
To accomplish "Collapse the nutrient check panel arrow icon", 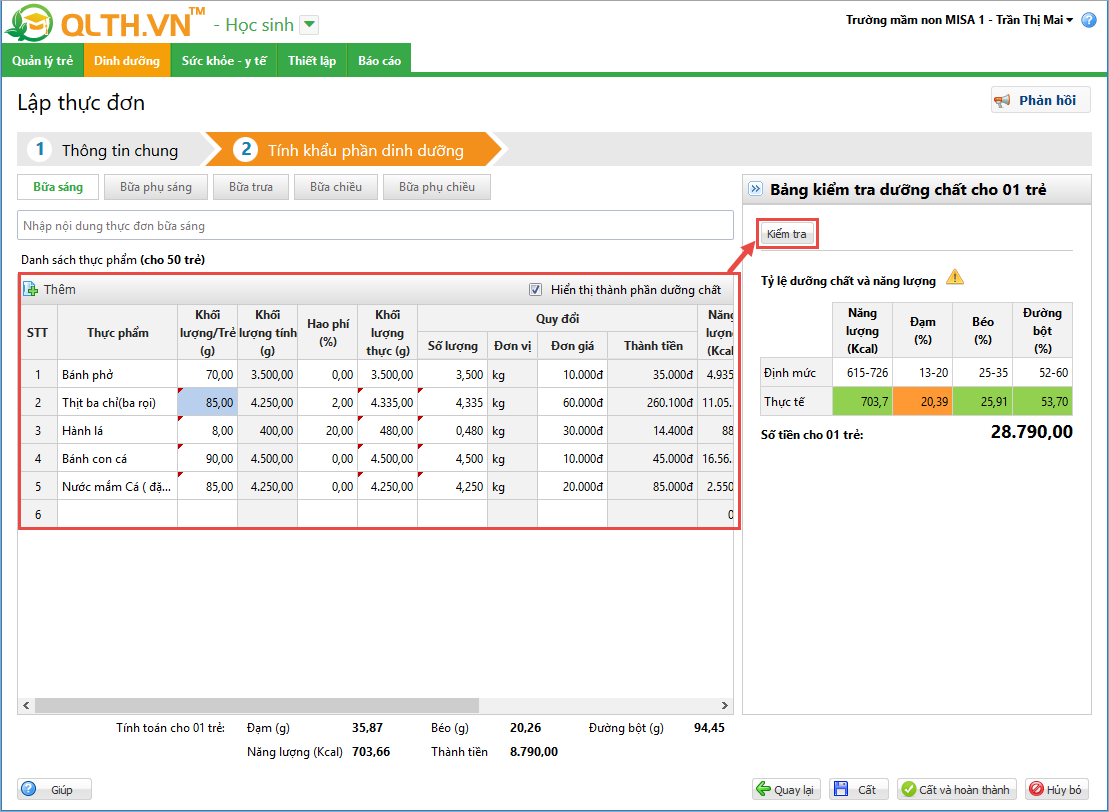I will [x=755, y=189].
